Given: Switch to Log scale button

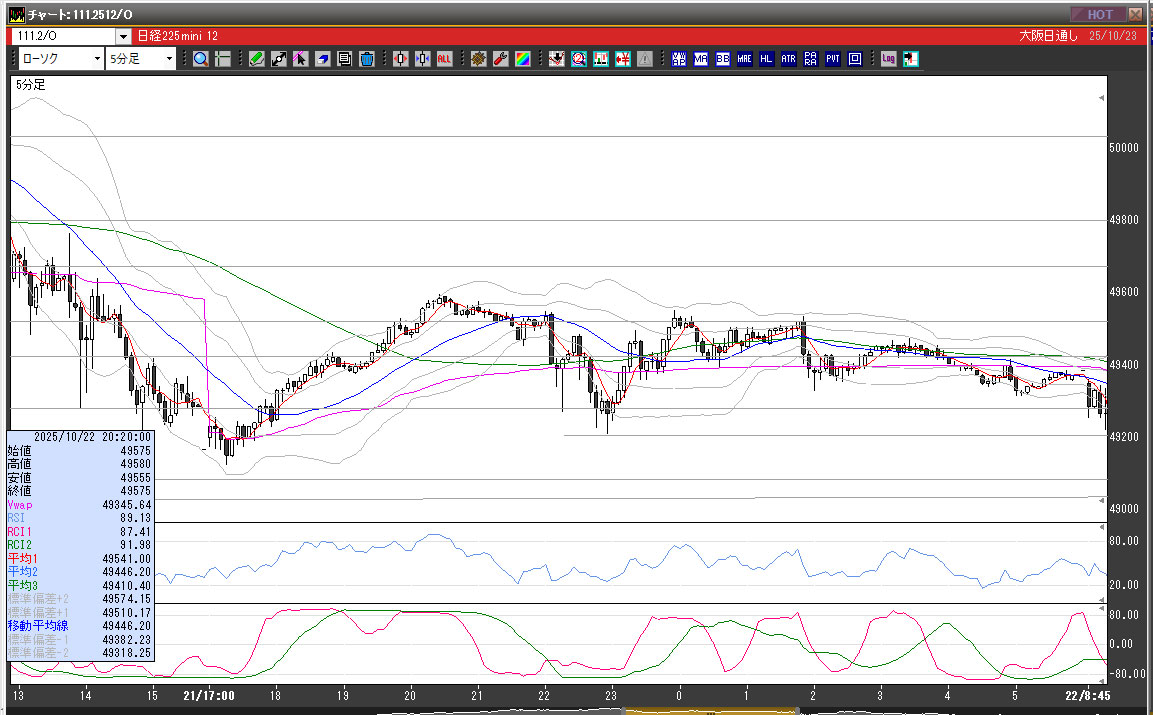Looking at the screenshot, I should (888, 59).
